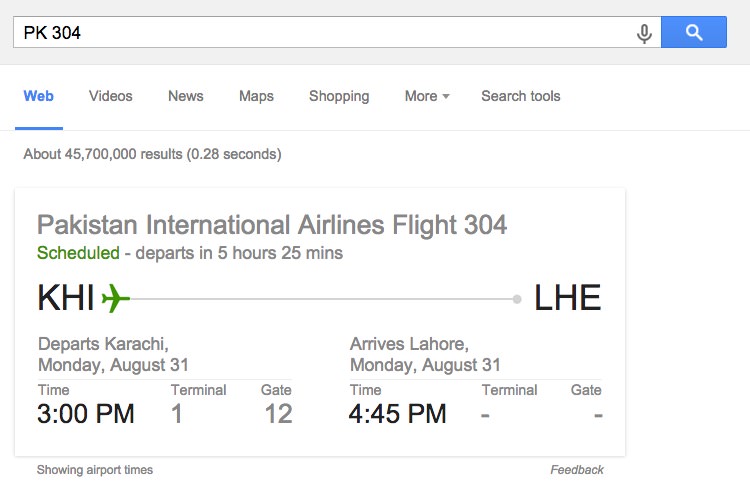Open the Videos tab
Image resolution: width=750 pixels, height=489 pixels.
click(x=110, y=96)
